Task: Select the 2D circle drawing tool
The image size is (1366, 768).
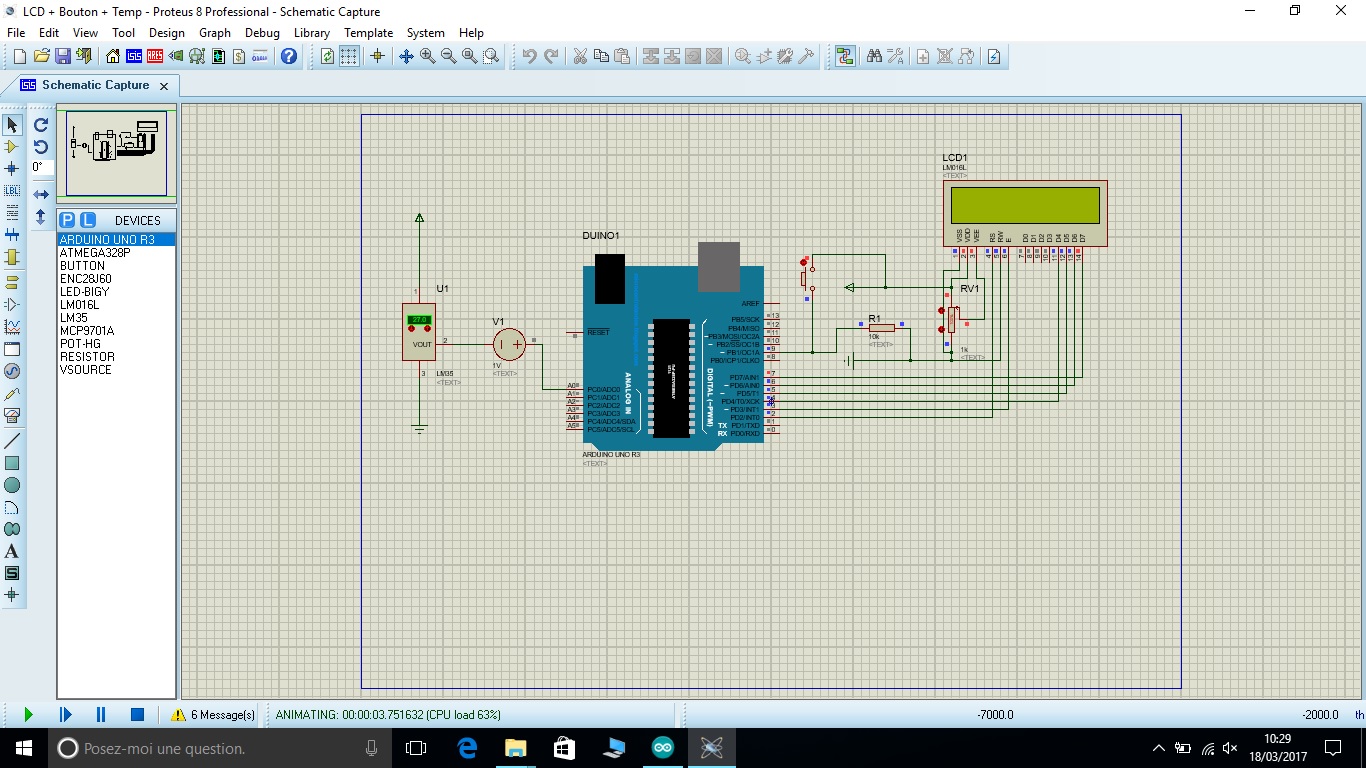Action: click(x=12, y=485)
